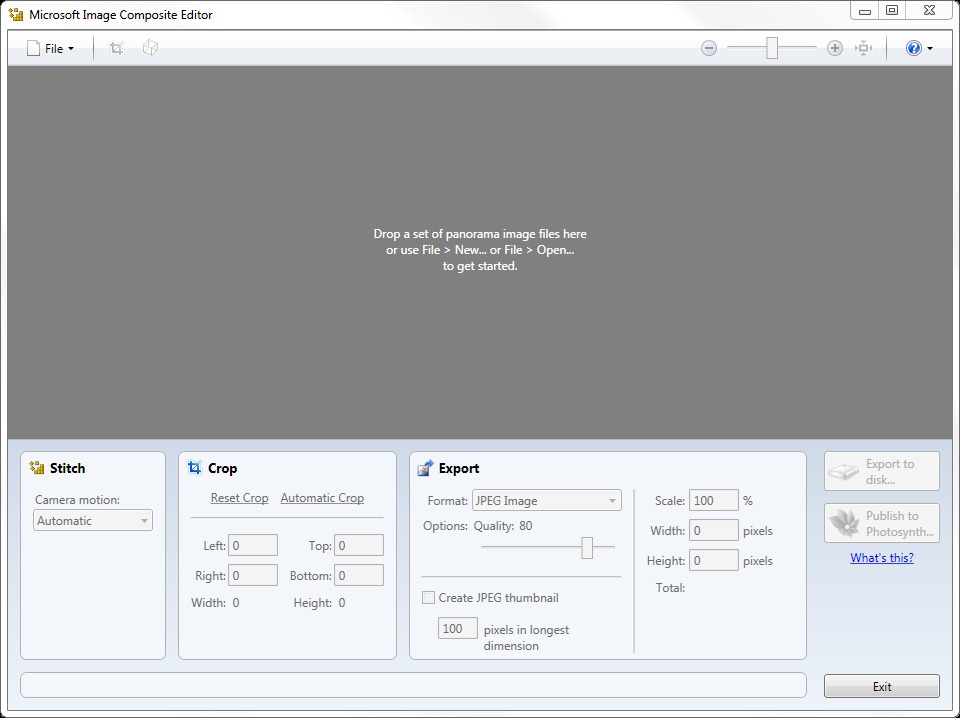
Task: Expand the Camera motion dropdown
Action: [93, 521]
